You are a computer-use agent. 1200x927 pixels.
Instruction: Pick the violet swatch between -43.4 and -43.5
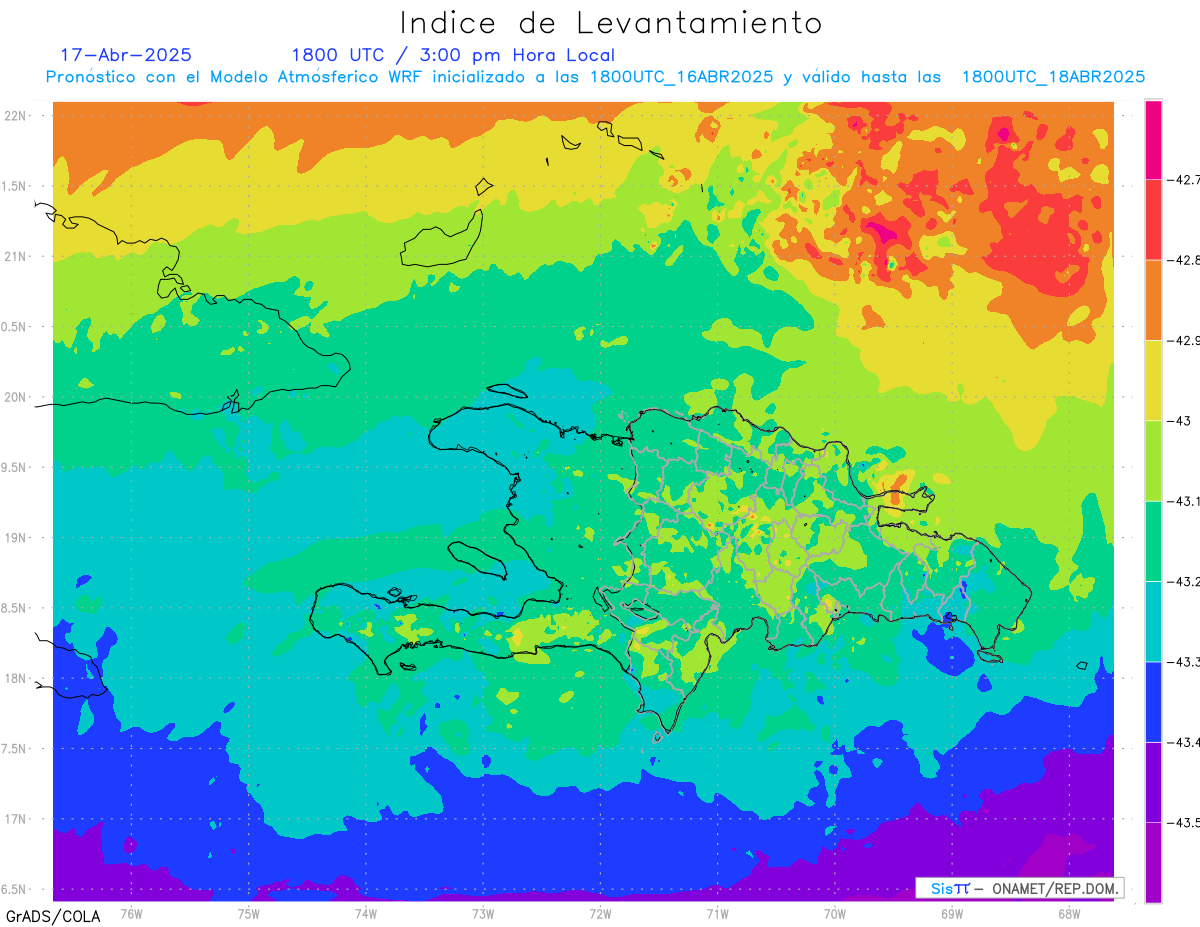pos(1153,782)
